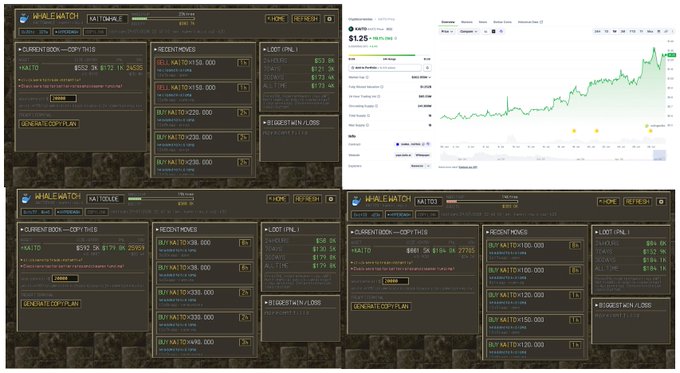The width and height of the screenshot is (680, 373).
Task: Select the Max chart range
Action: [x=650, y=32]
